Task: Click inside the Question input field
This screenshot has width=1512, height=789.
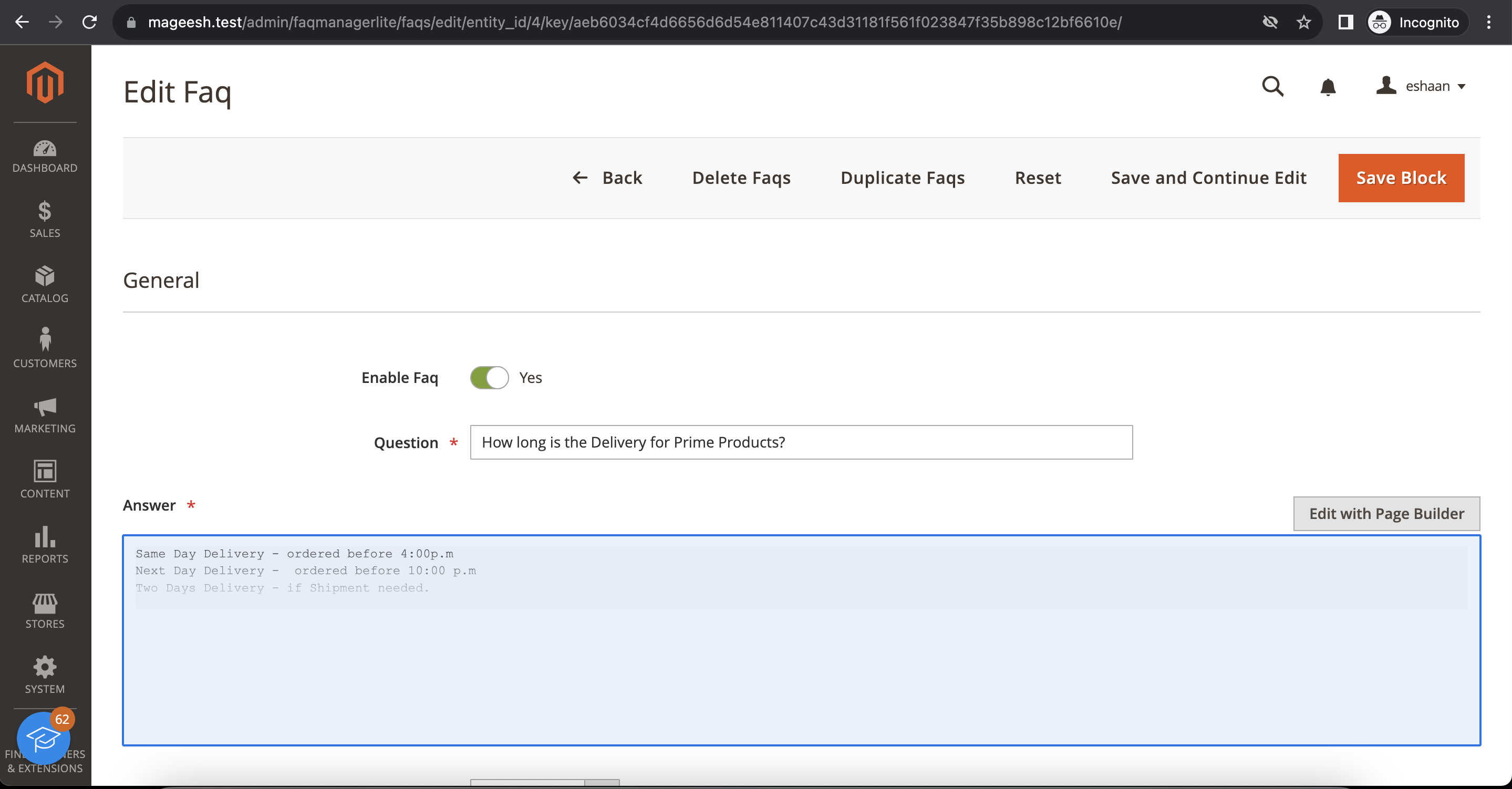Action: (801, 442)
